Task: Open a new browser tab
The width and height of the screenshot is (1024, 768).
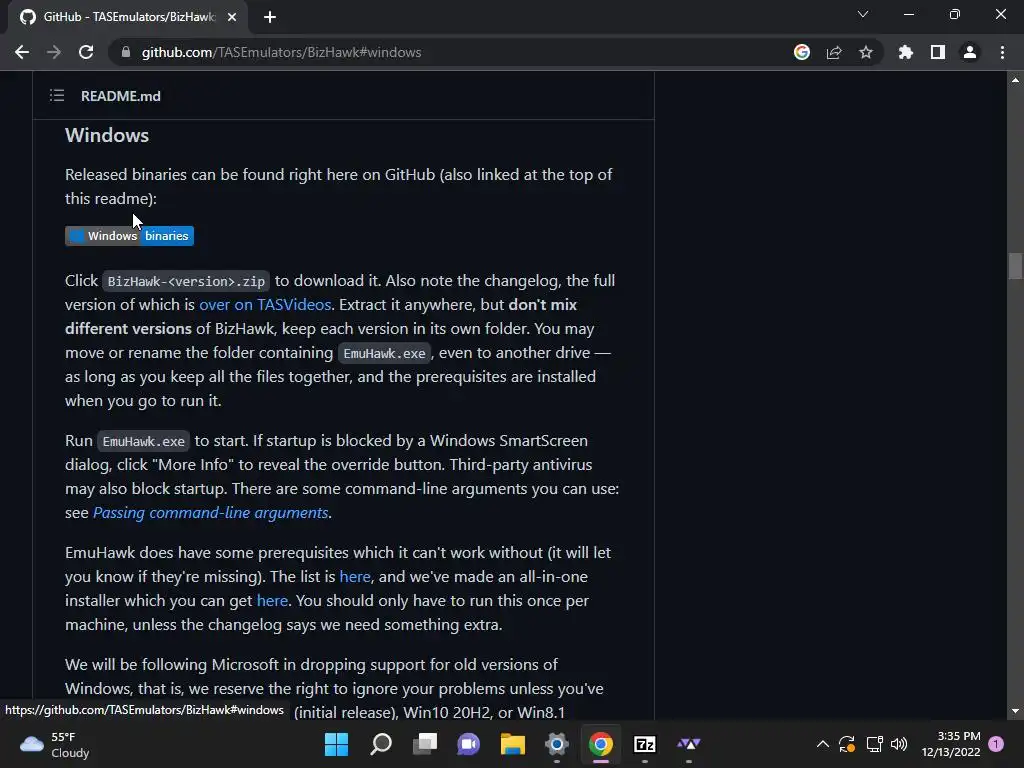Action: (x=270, y=17)
